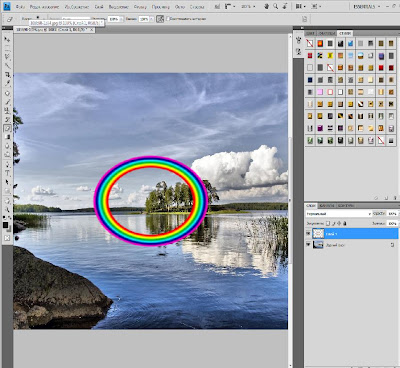Toggle Quick Mask mode in toolbox
400x368 pixels.
(x=7, y=238)
